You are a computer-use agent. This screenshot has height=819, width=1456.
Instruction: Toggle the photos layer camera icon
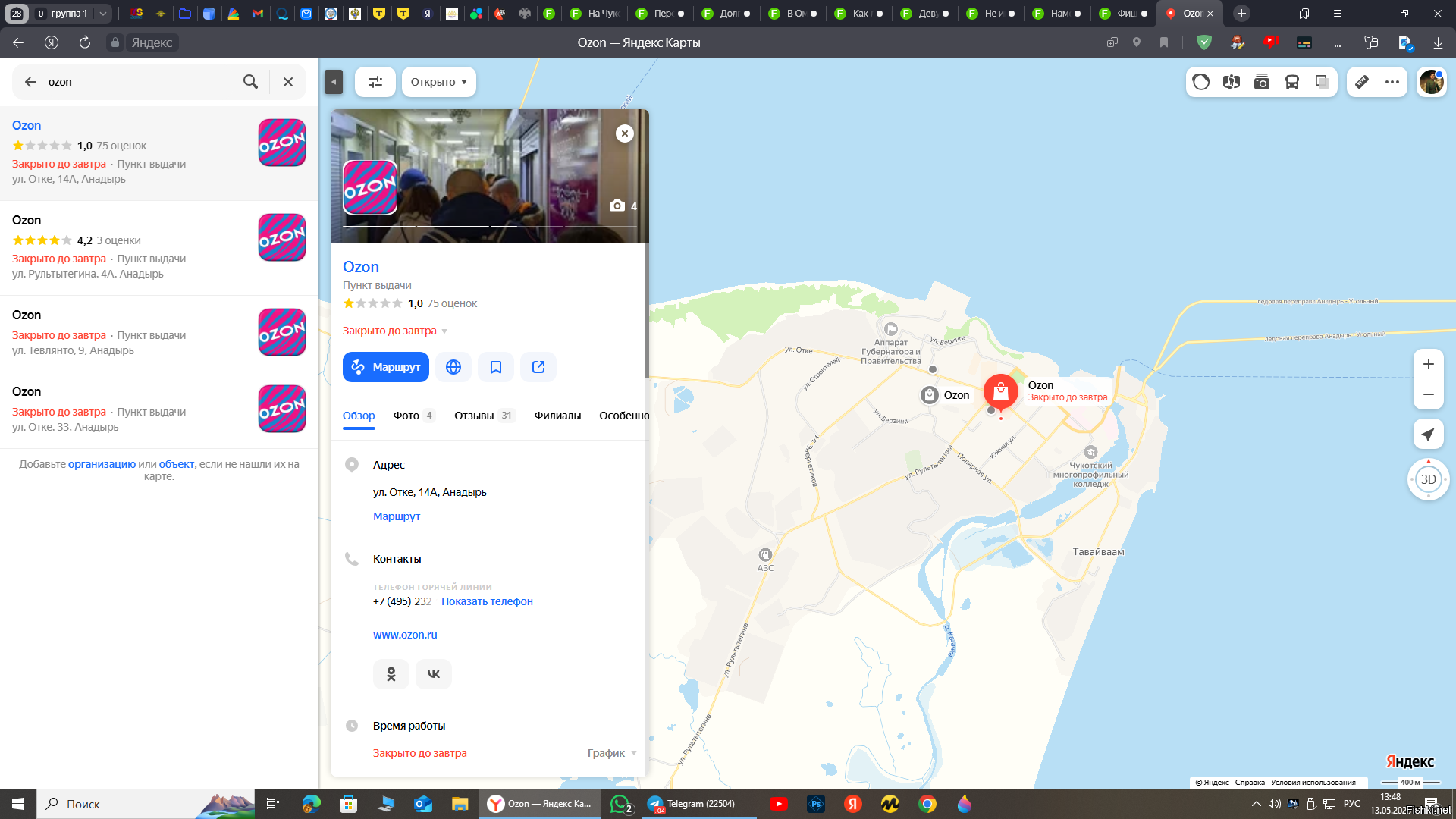click(x=1262, y=82)
